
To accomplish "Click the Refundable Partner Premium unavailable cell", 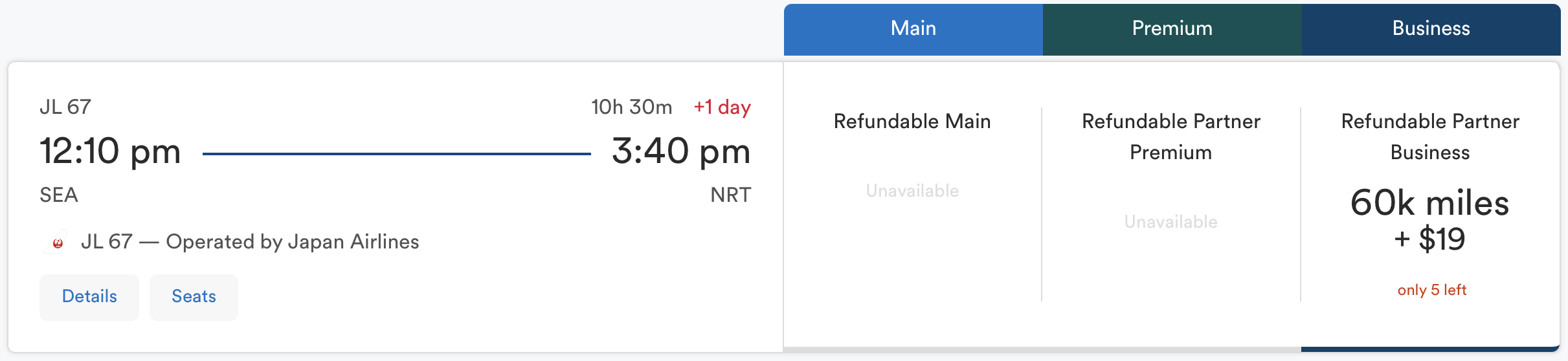I will (x=1171, y=222).
